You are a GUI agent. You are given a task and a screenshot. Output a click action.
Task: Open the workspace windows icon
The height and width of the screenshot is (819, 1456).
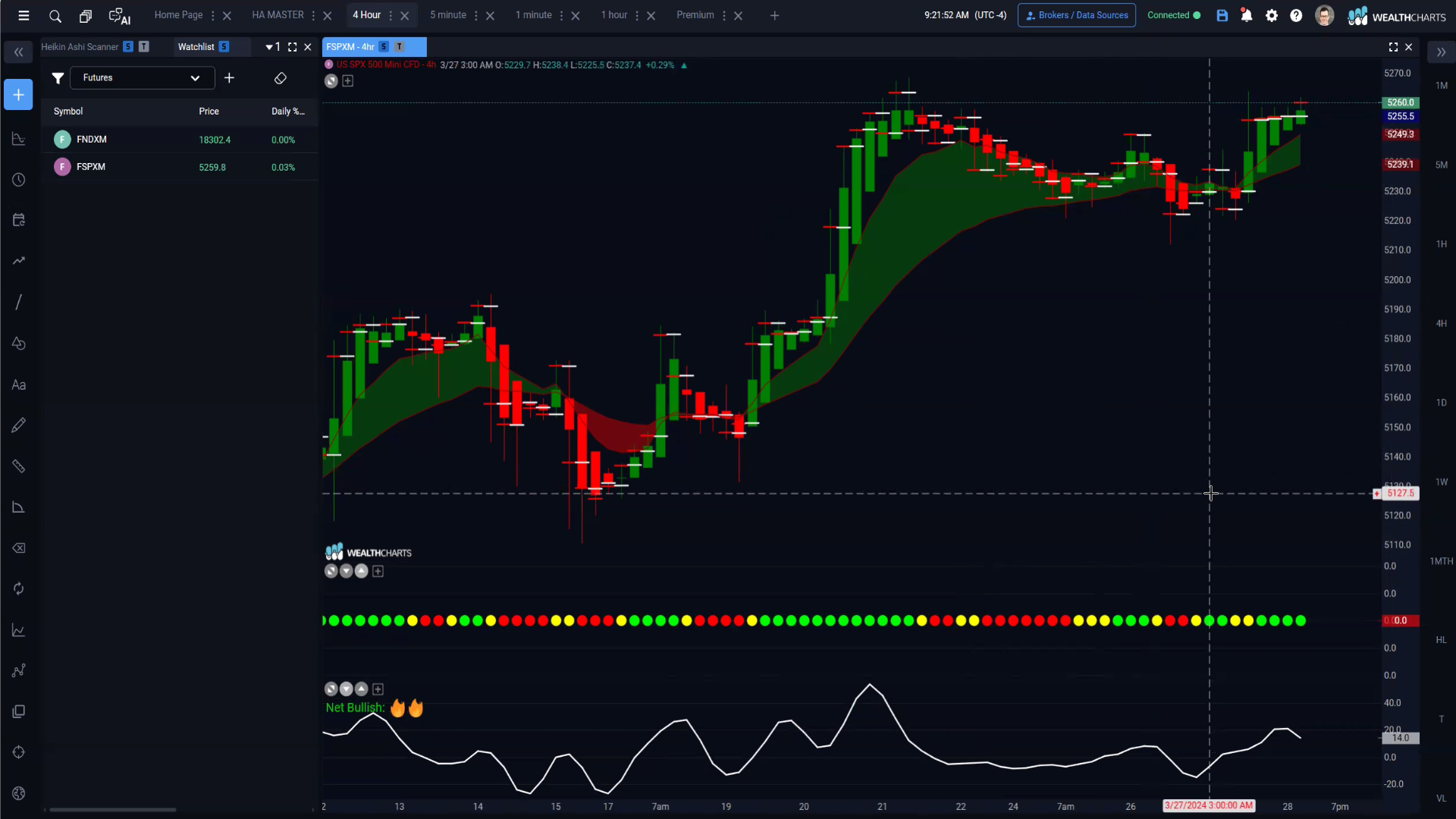tap(86, 16)
